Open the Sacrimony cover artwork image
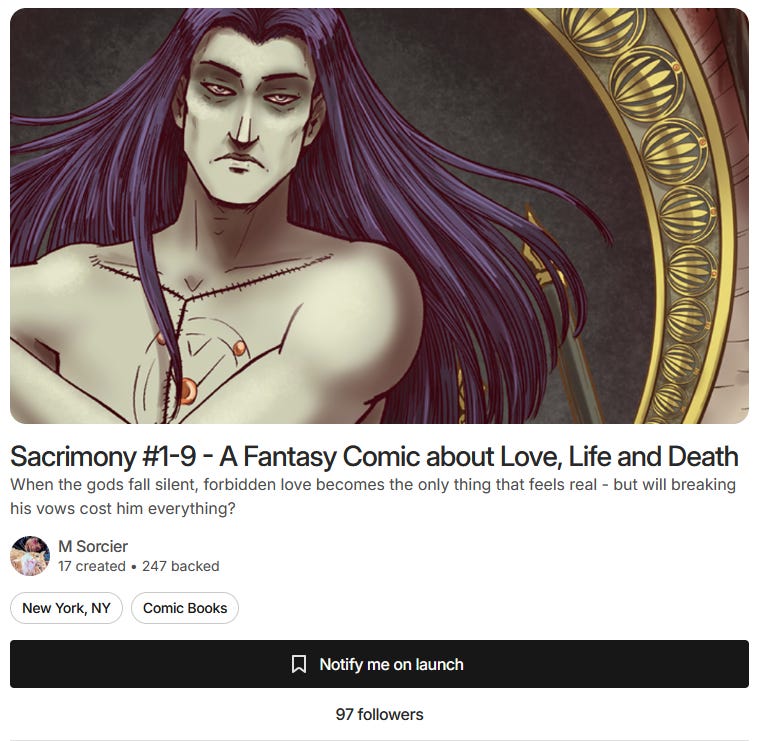Image resolution: width=761 pixels, height=741 pixels. [x=379, y=216]
